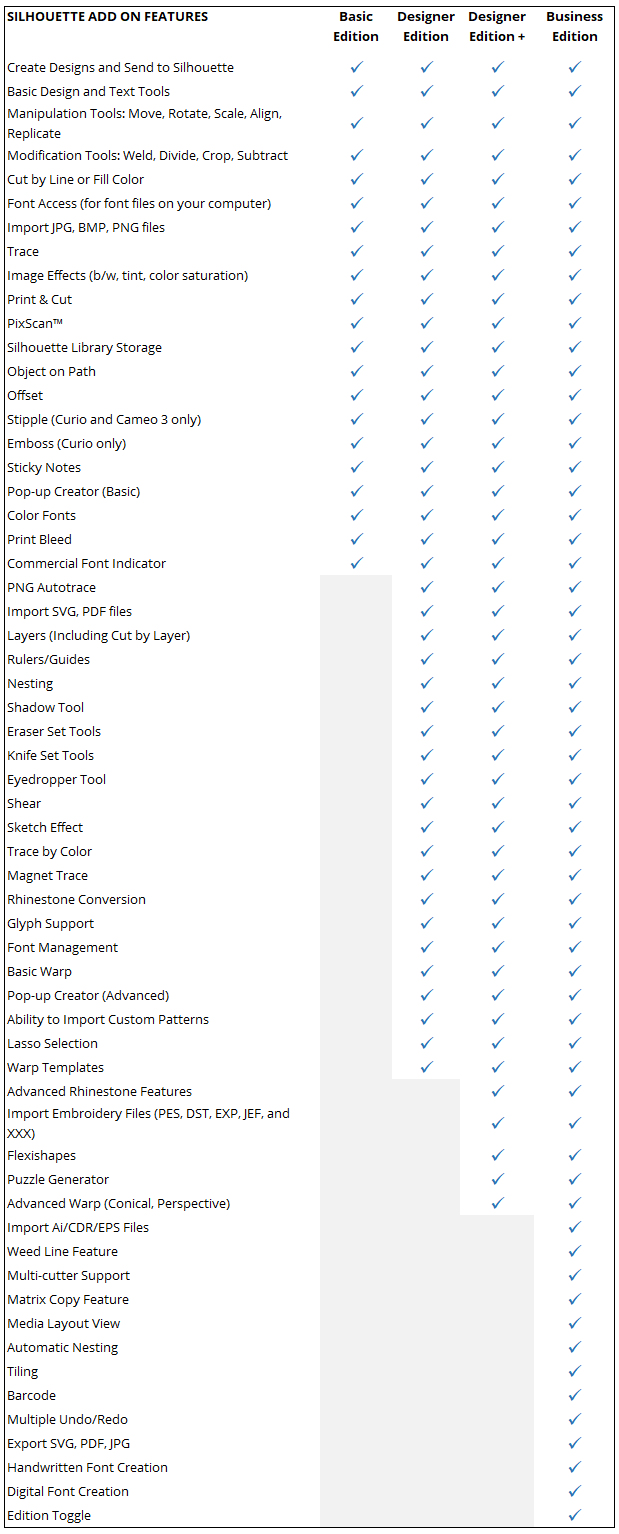Click Business Edition checkmark for Barcode
Viewport: 619px width, 1534px height.
click(x=574, y=1395)
